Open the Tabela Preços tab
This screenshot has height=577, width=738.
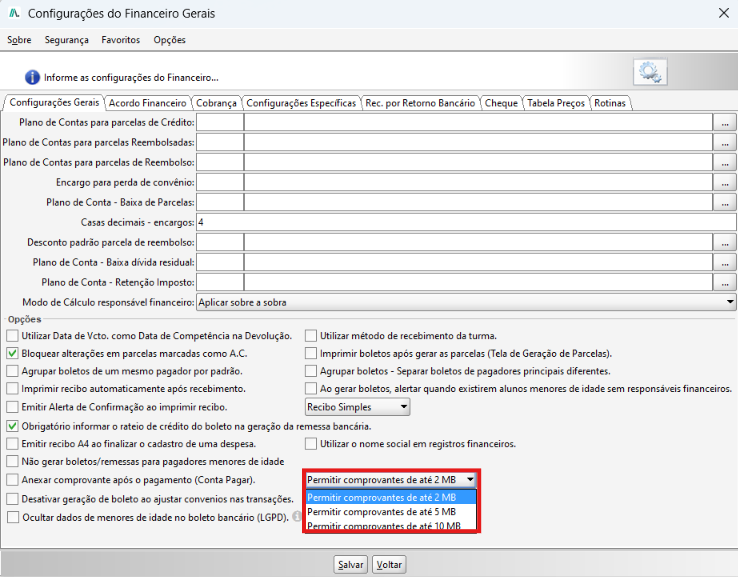[556, 103]
